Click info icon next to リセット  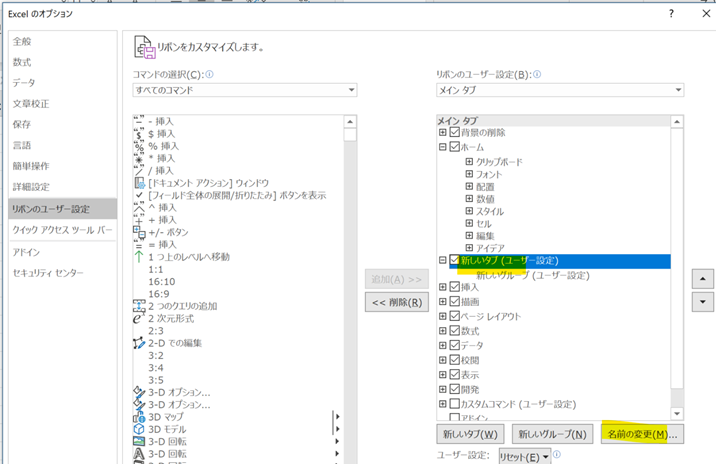[x=557, y=454]
